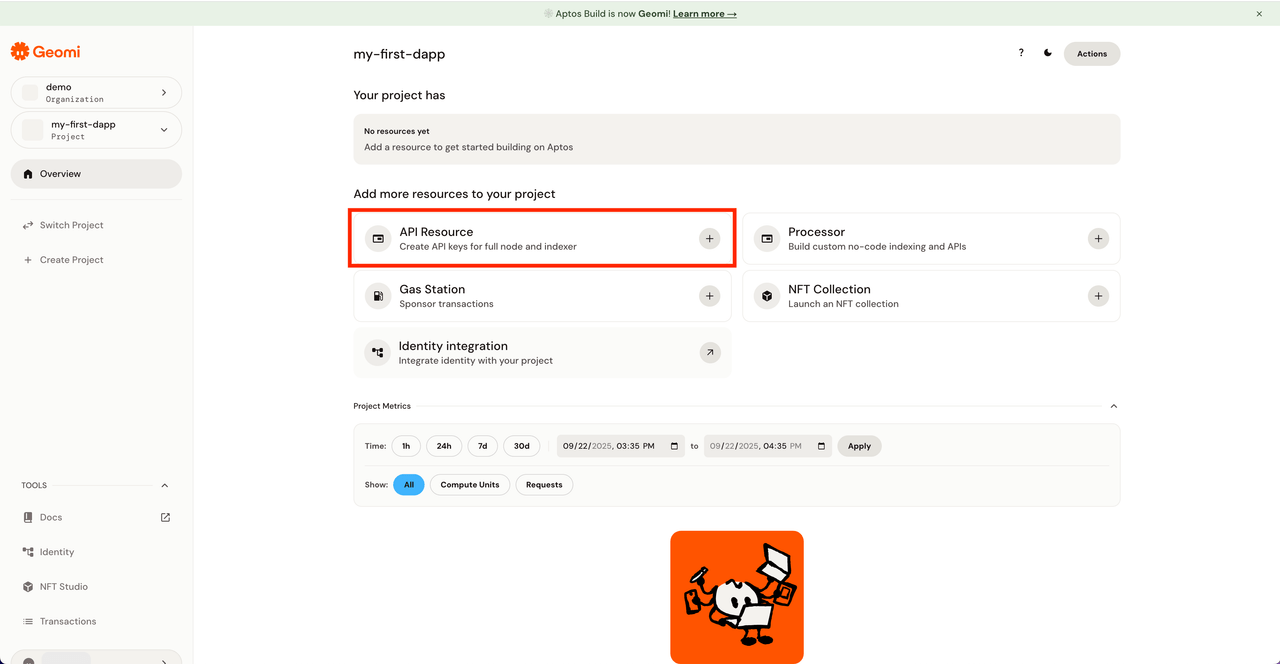Toggle dark mode with the moon icon
This screenshot has height=664, width=1280.
[1047, 53]
